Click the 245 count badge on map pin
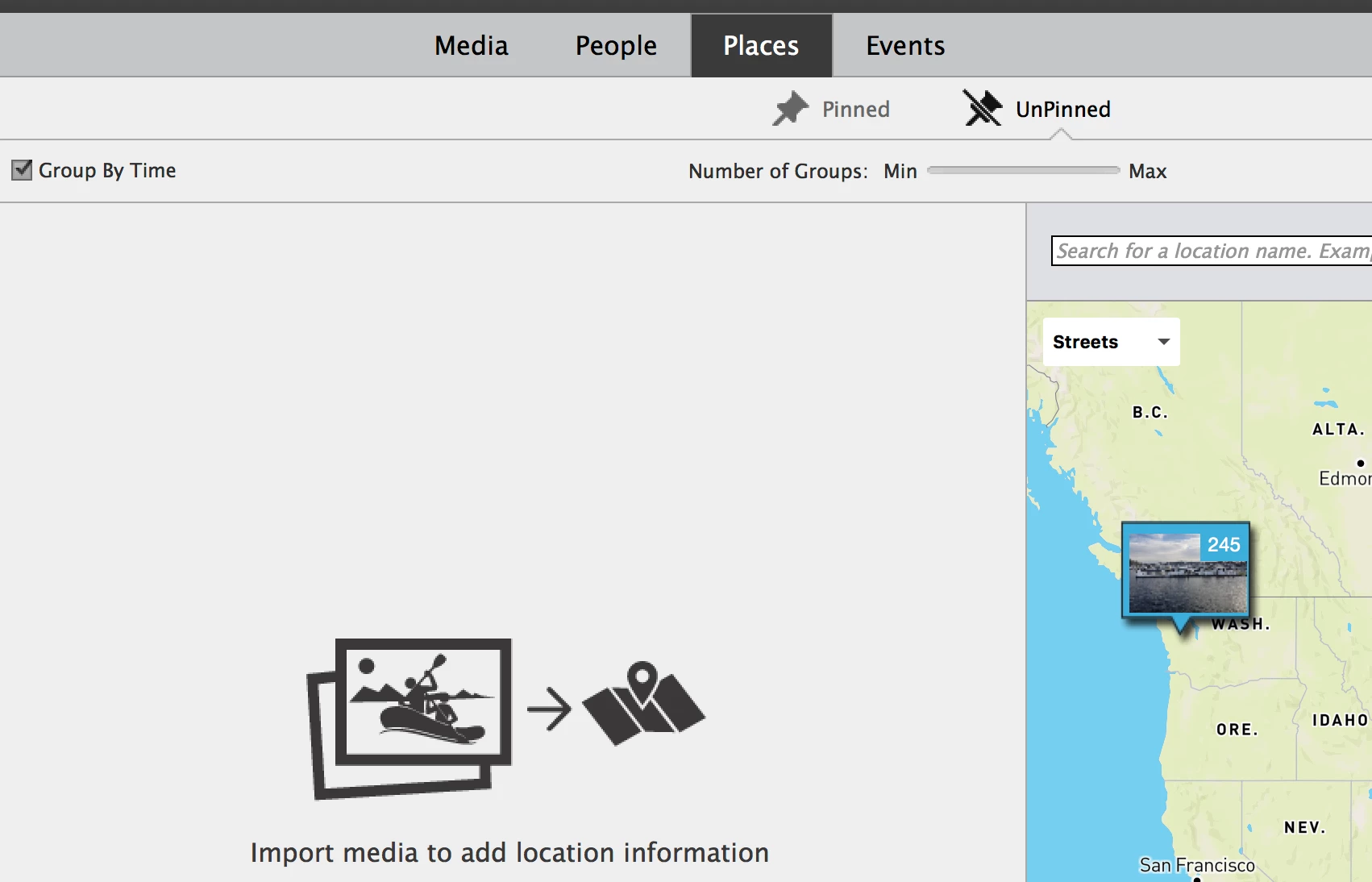The image size is (1372, 882). (x=1224, y=545)
